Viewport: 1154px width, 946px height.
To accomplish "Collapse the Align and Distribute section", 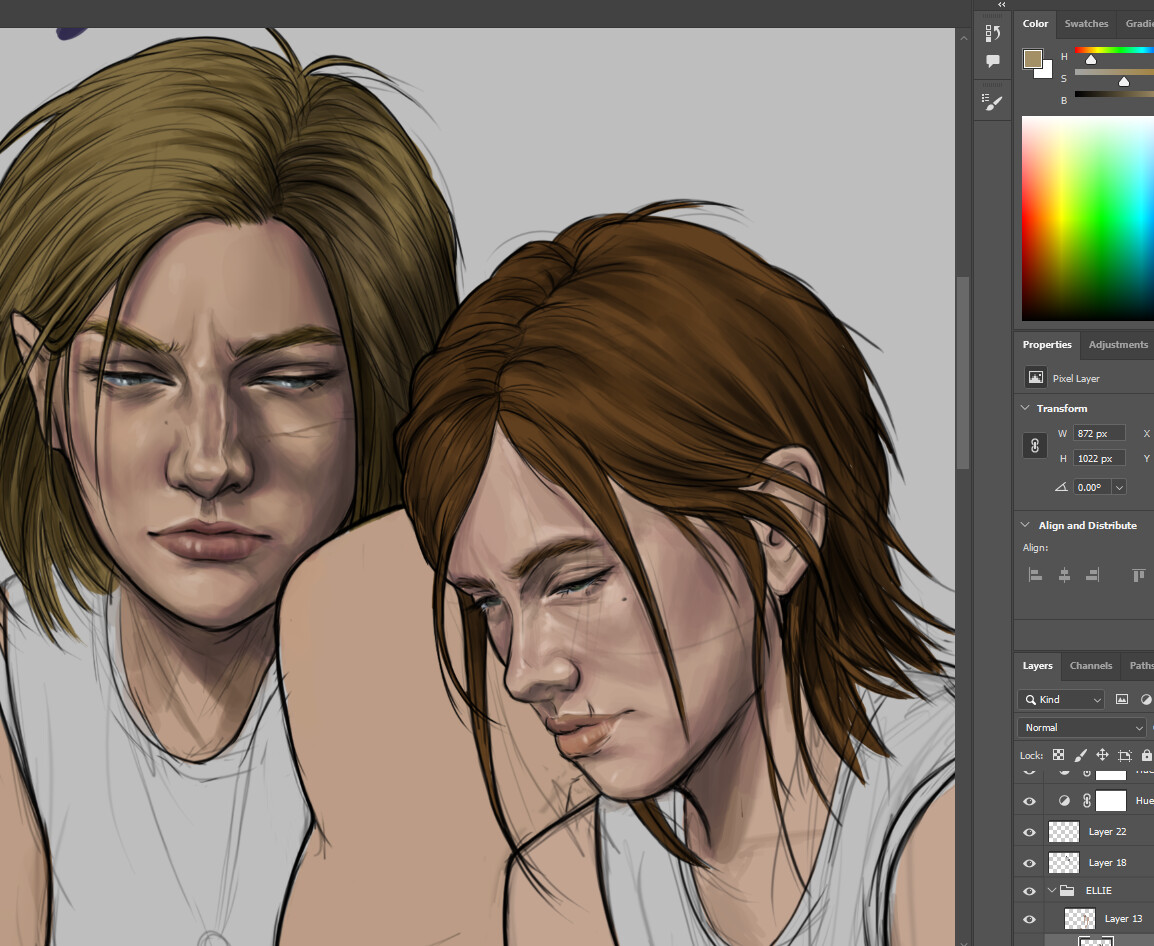I will coord(1025,525).
